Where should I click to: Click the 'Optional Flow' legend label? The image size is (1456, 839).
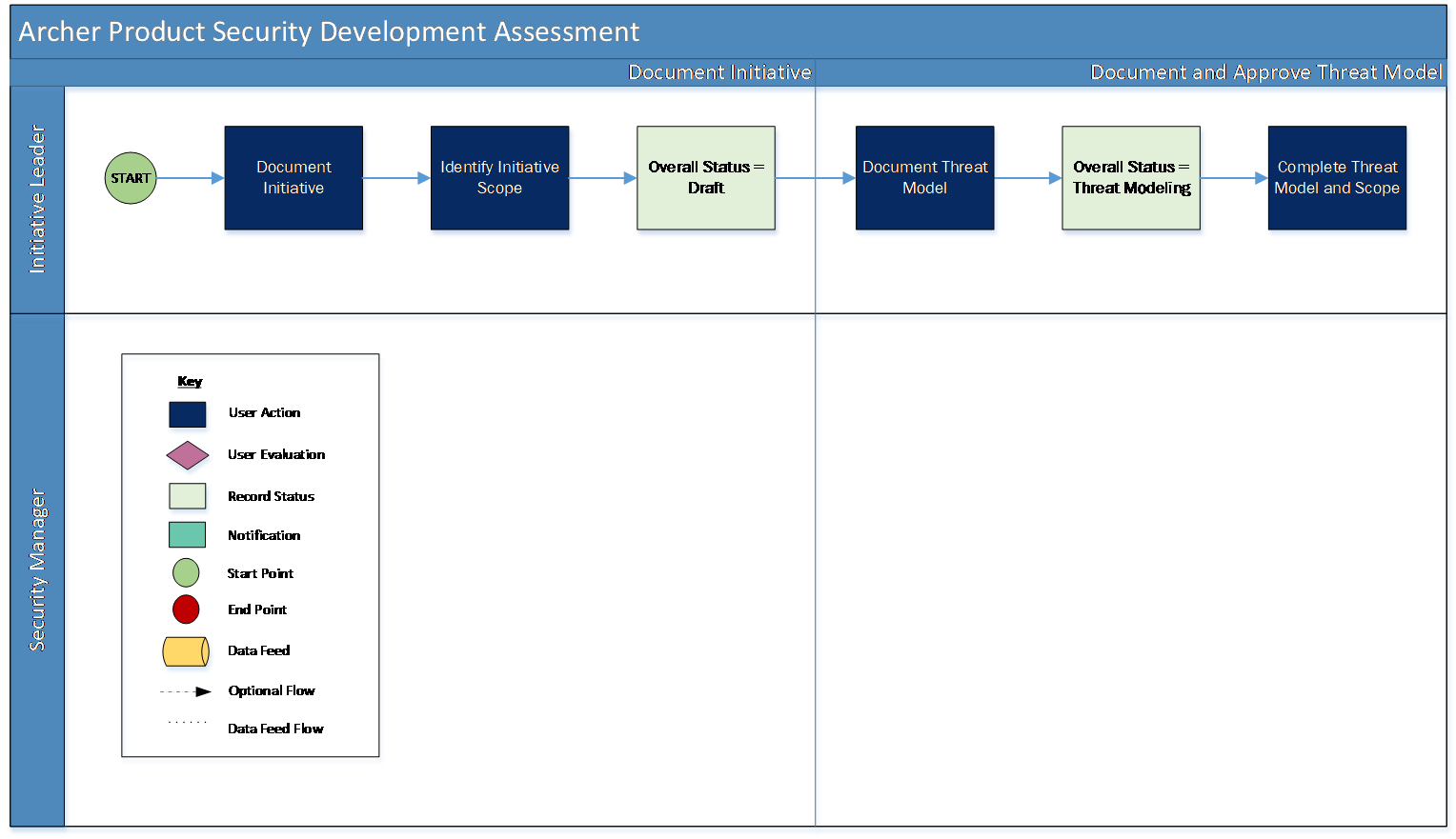pos(272,690)
